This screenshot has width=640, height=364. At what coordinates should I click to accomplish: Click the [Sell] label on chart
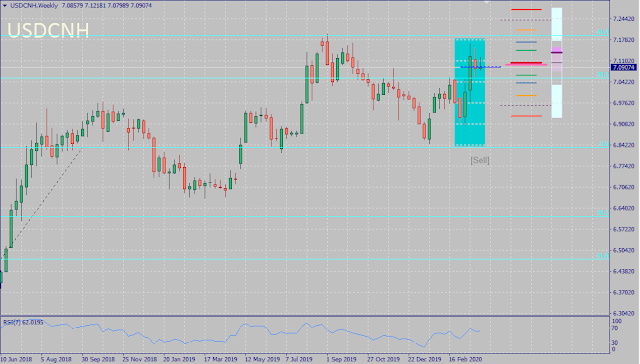click(x=480, y=160)
